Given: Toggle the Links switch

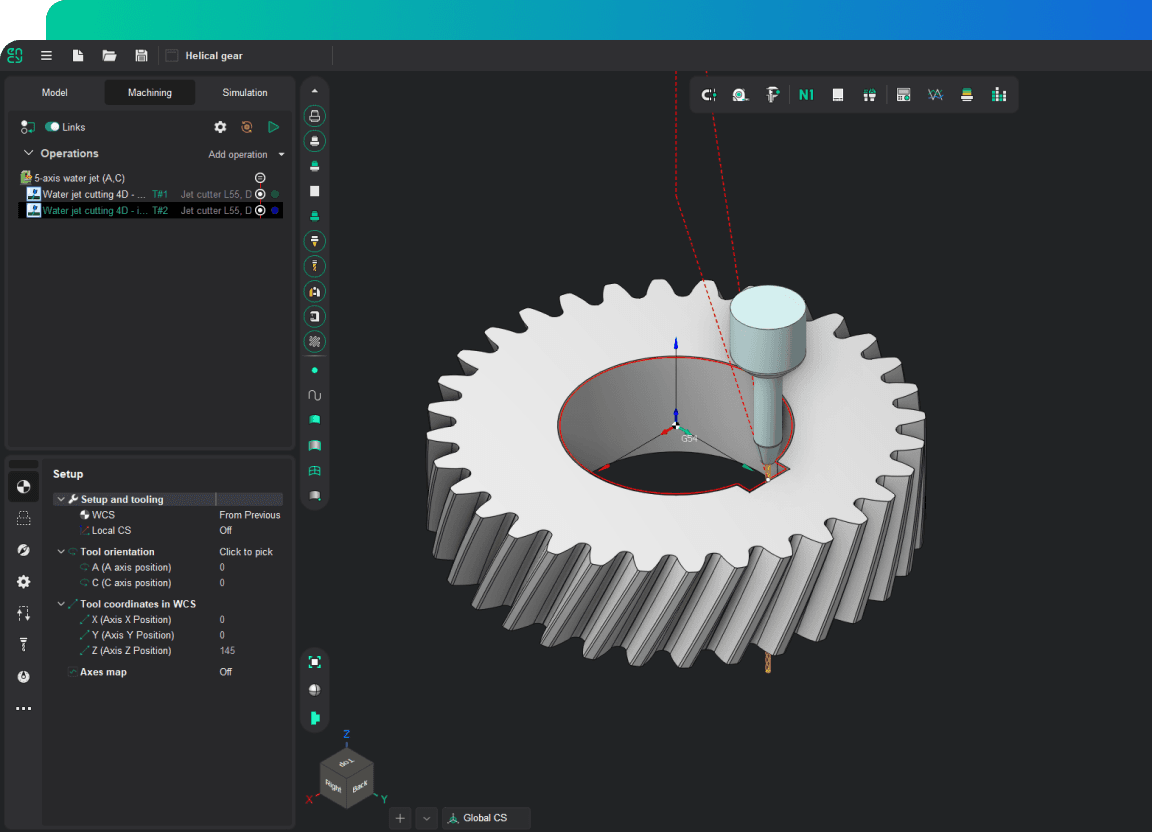Looking at the screenshot, I should pyautogui.click(x=52, y=127).
